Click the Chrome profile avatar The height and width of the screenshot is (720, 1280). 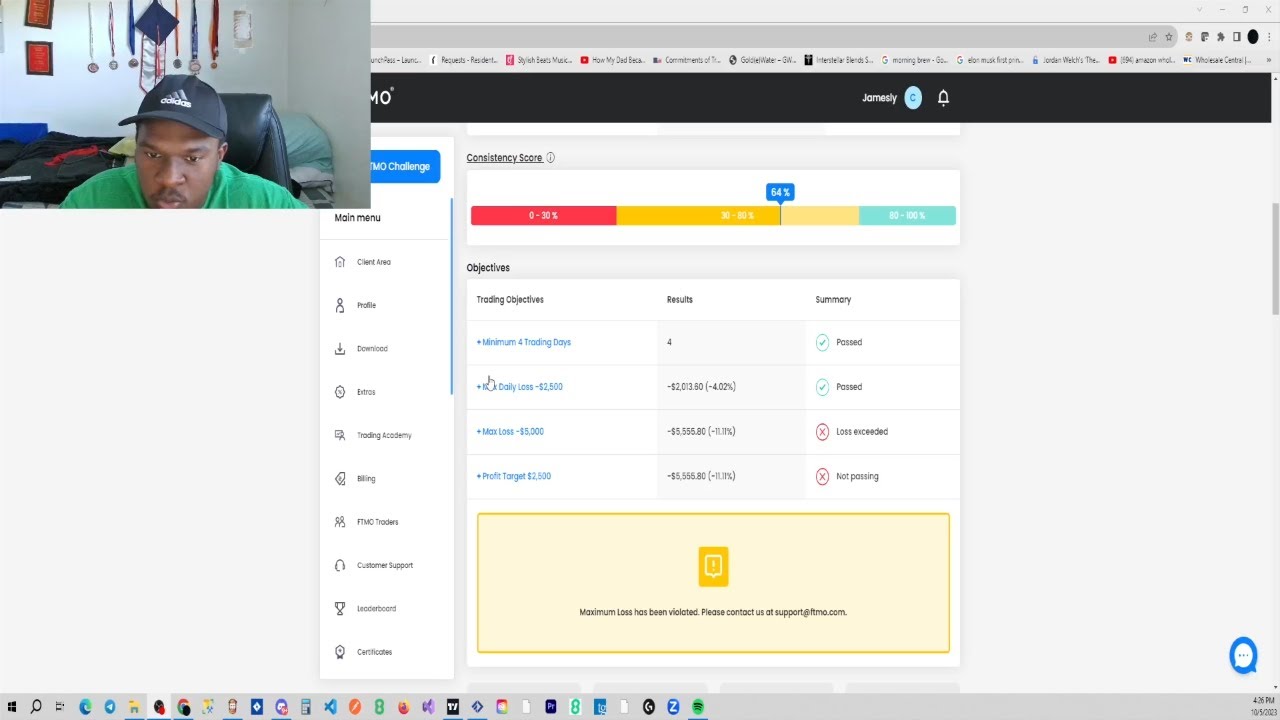tap(1253, 37)
